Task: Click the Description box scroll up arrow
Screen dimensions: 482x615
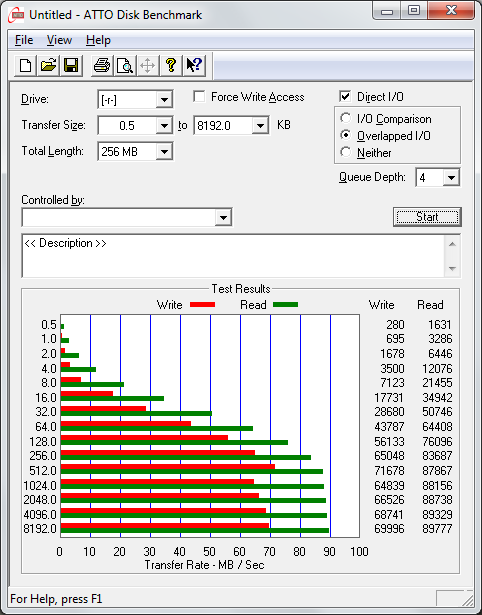Action: (x=452, y=244)
